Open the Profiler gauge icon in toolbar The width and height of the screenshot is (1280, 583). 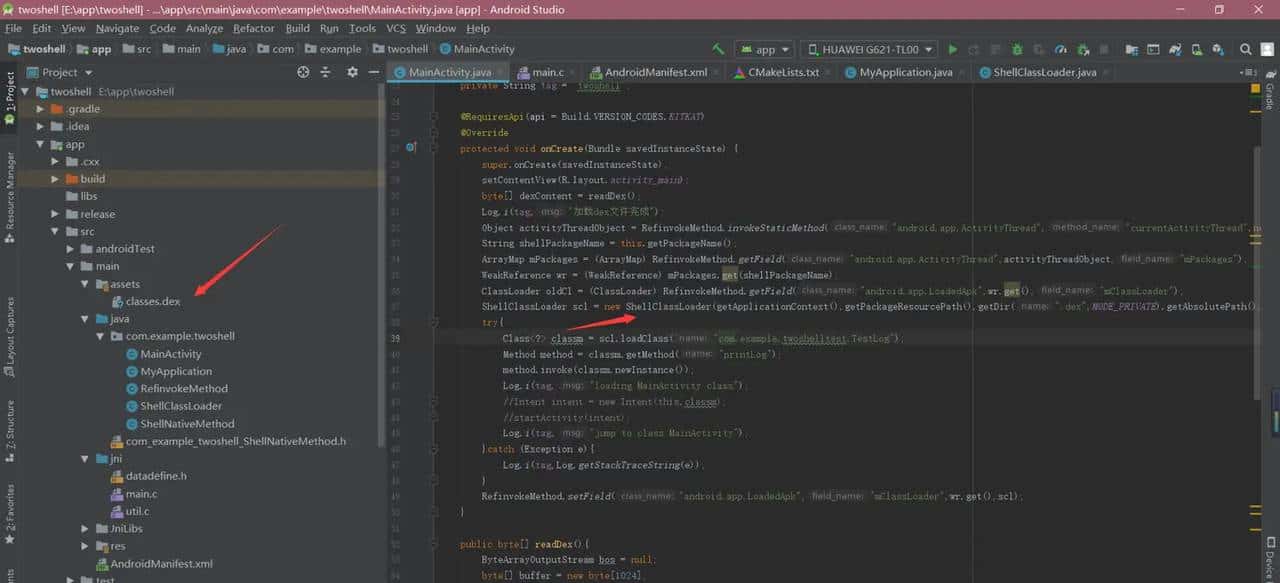coord(1061,49)
